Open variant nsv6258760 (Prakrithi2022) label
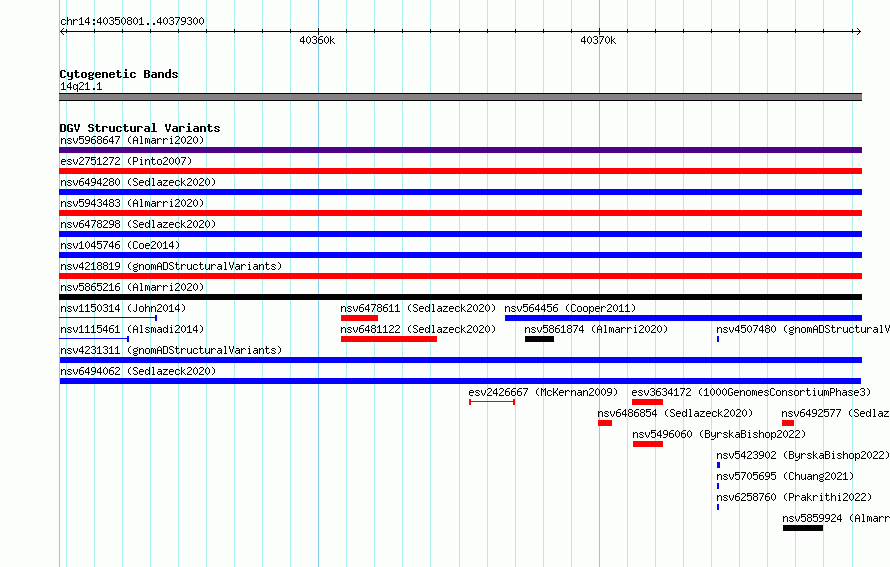The height and width of the screenshot is (567, 890). [x=794, y=497]
